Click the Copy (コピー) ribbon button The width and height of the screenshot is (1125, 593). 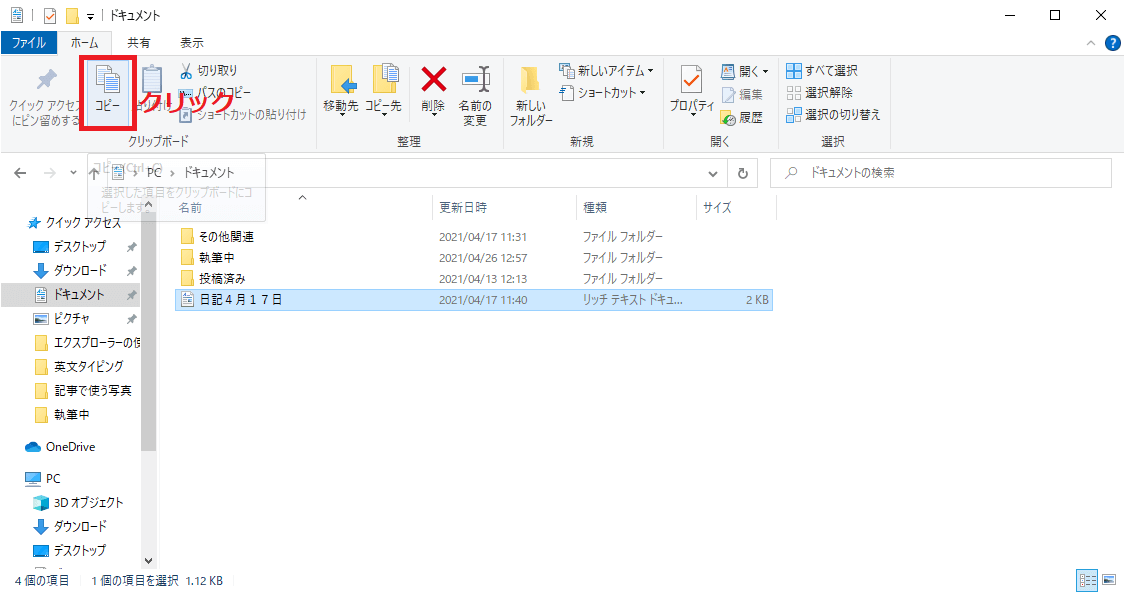[108, 92]
